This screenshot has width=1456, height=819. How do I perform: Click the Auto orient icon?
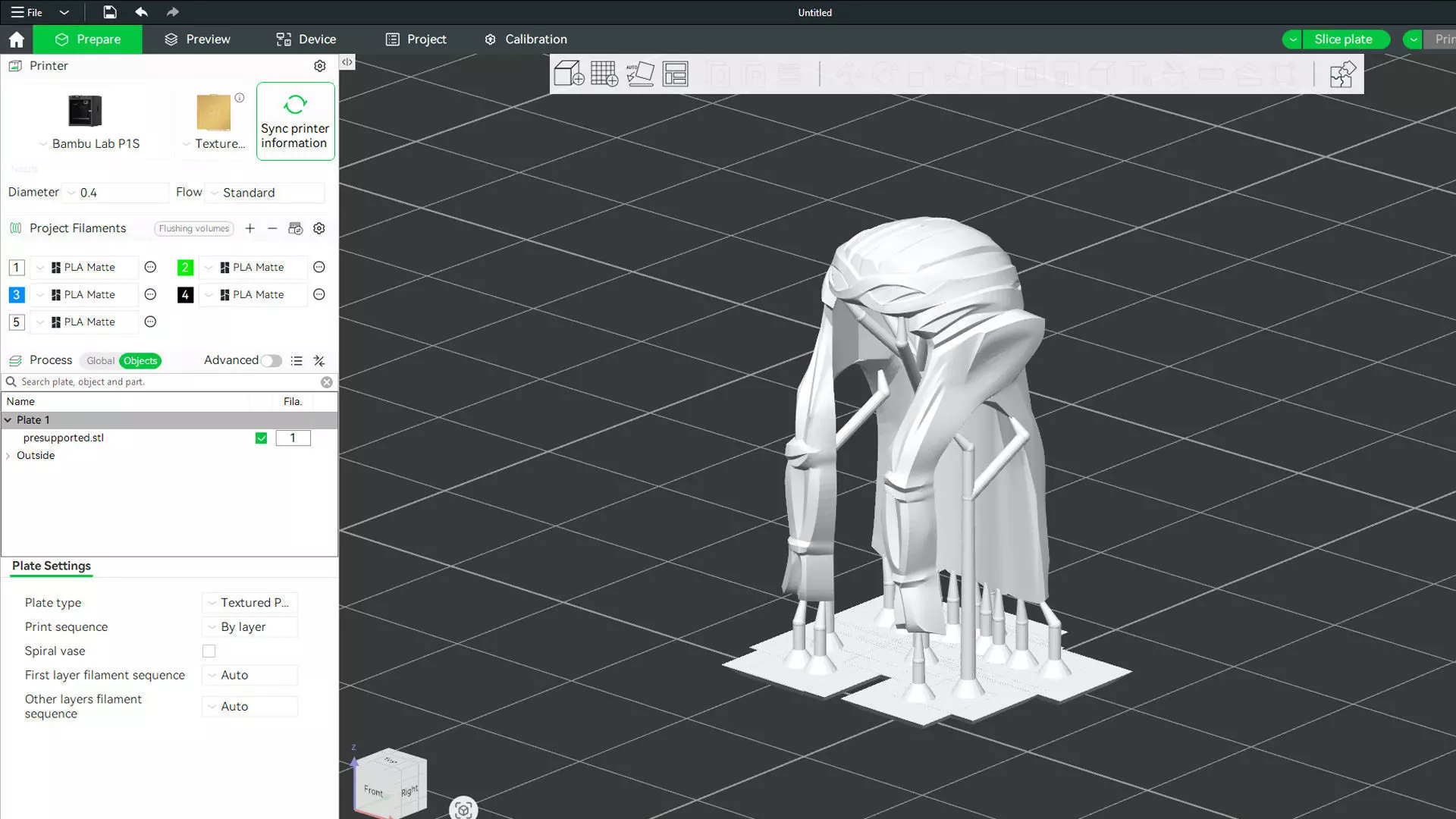[x=640, y=74]
